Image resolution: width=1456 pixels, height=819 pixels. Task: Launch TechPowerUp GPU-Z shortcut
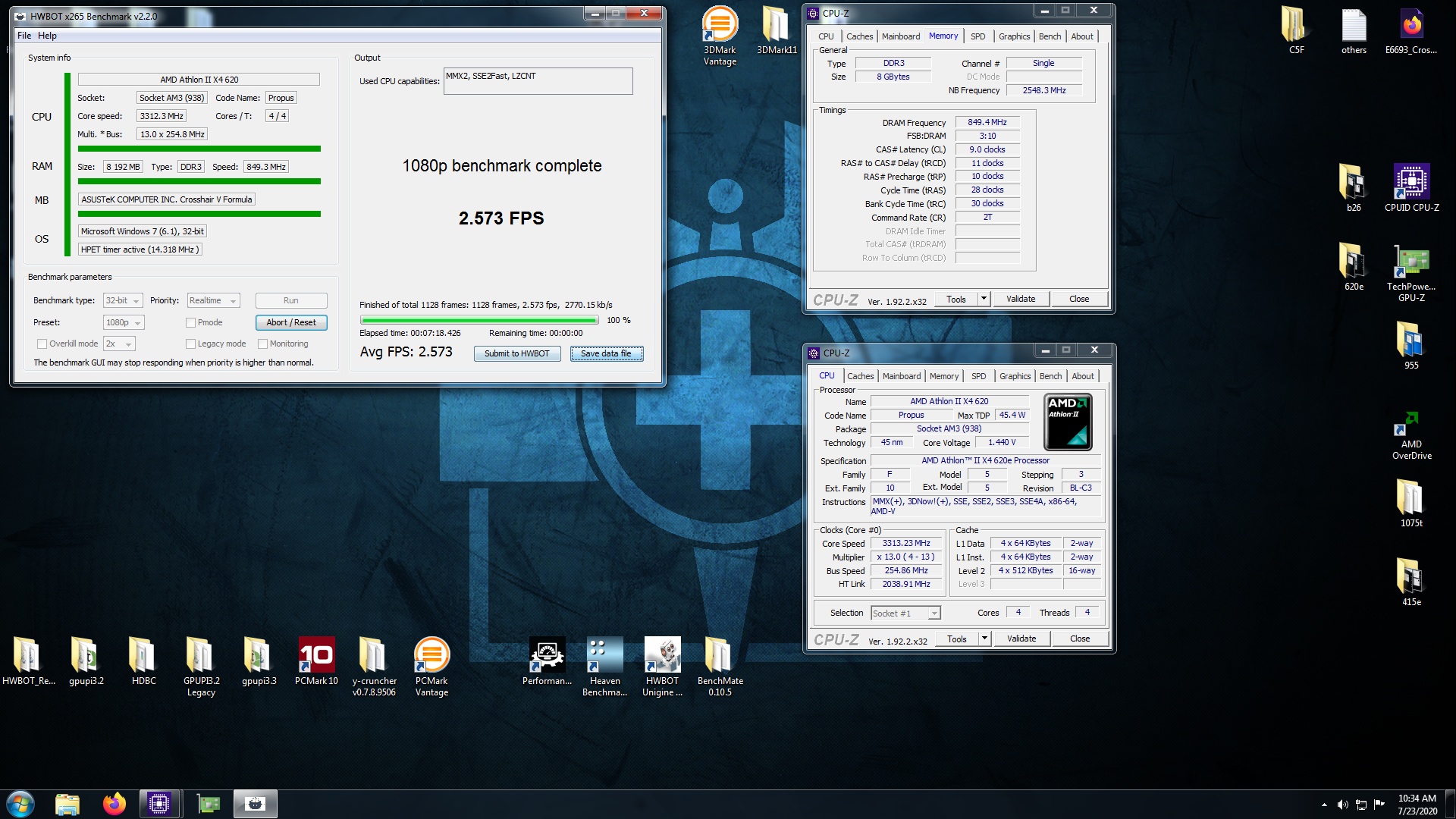(1411, 272)
